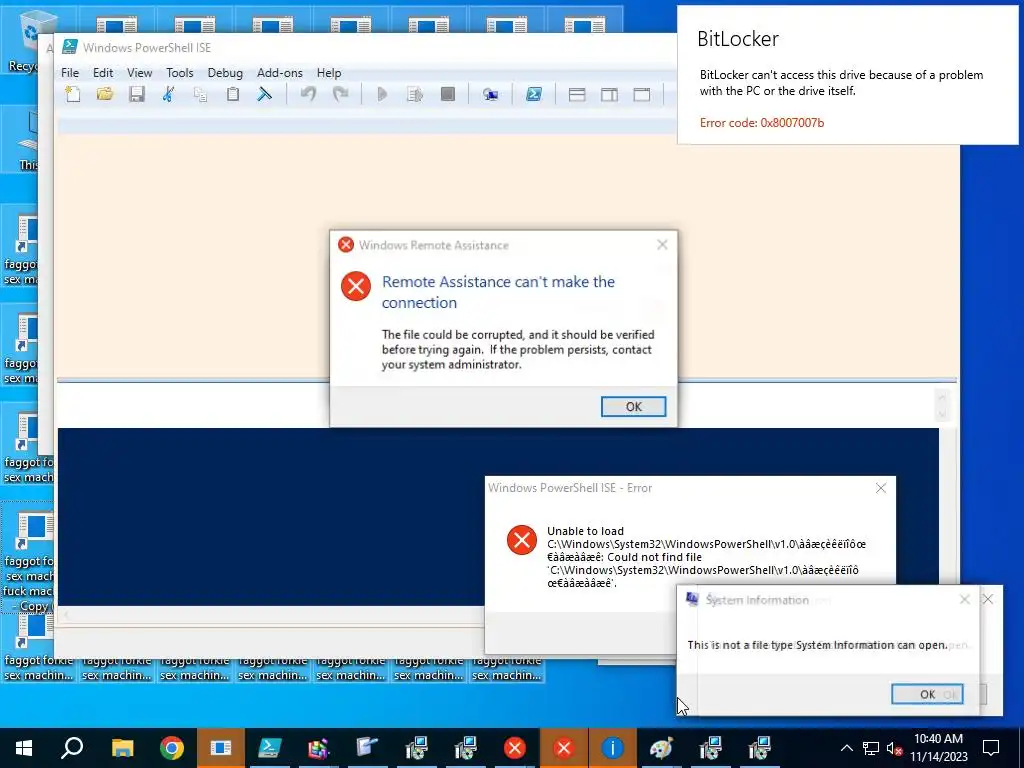Click OK in System Information dialog
Image resolution: width=1024 pixels, height=768 pixels.
pyautogui.click(x=927, y=694)
